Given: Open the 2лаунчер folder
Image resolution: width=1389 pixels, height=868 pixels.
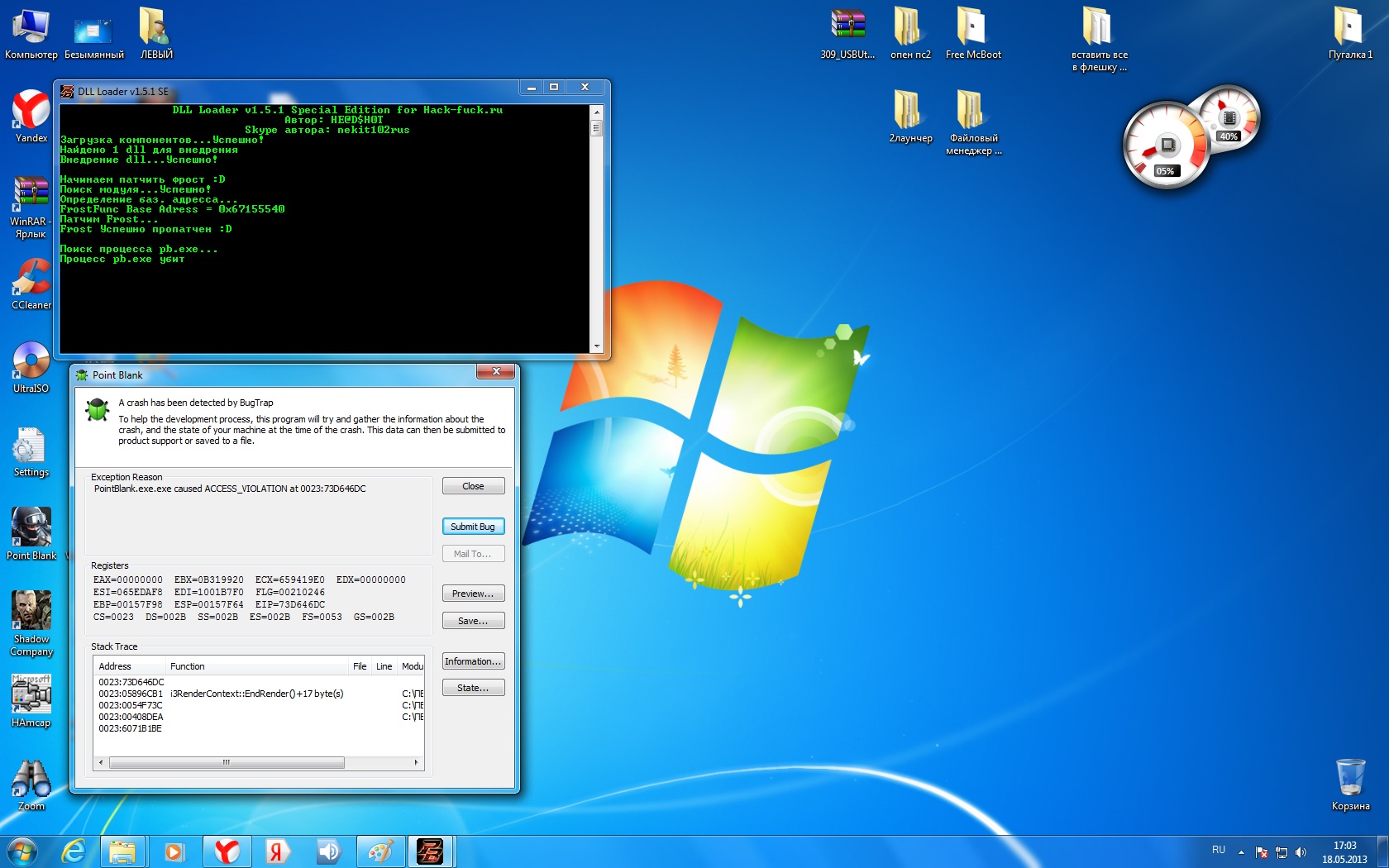Looking at the screenshot, I should 909,117.
